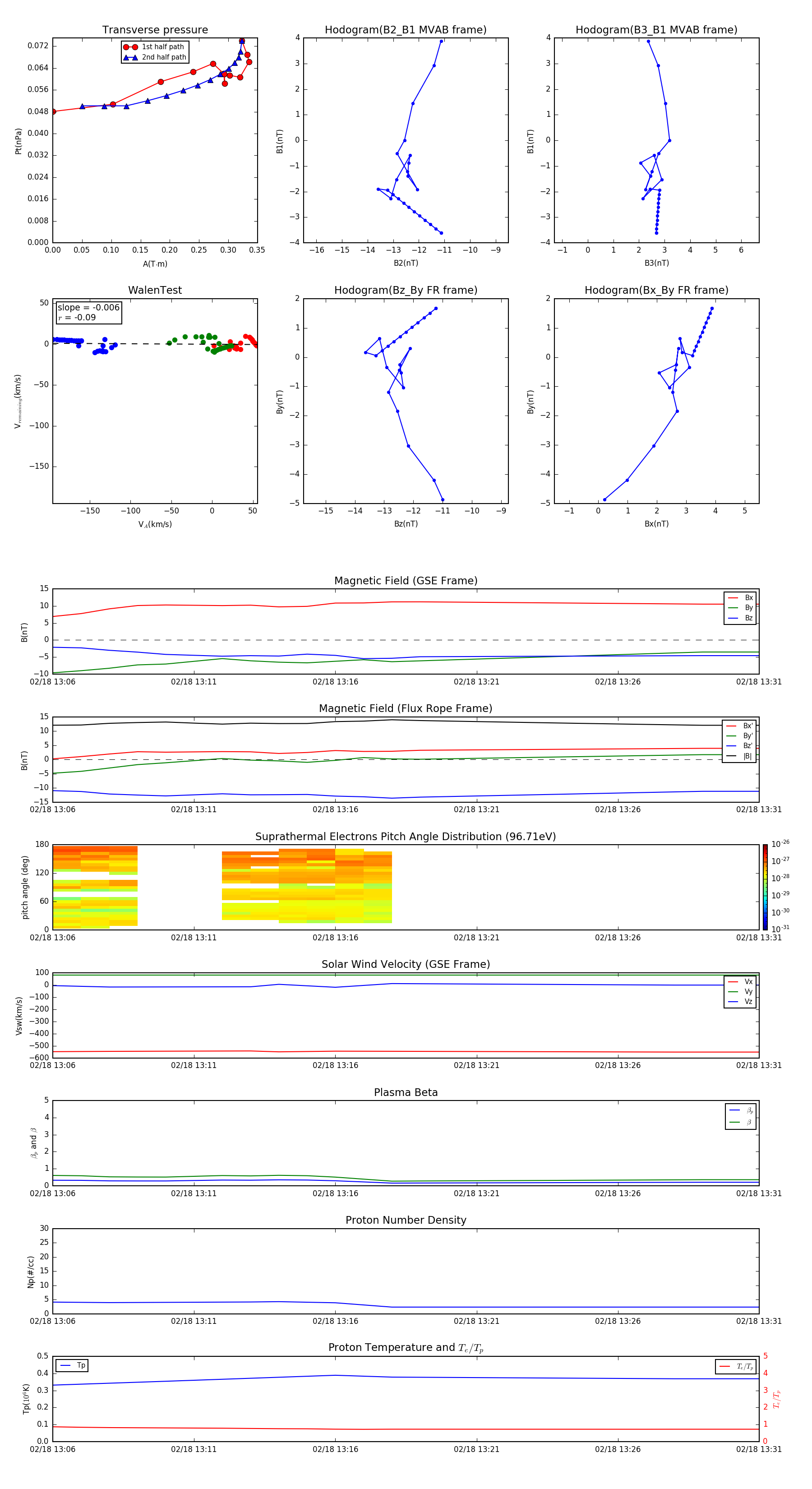Select 'Tp' legend in temperature plot
This screenshot has height=1489, width=812.
point(72,1365)
